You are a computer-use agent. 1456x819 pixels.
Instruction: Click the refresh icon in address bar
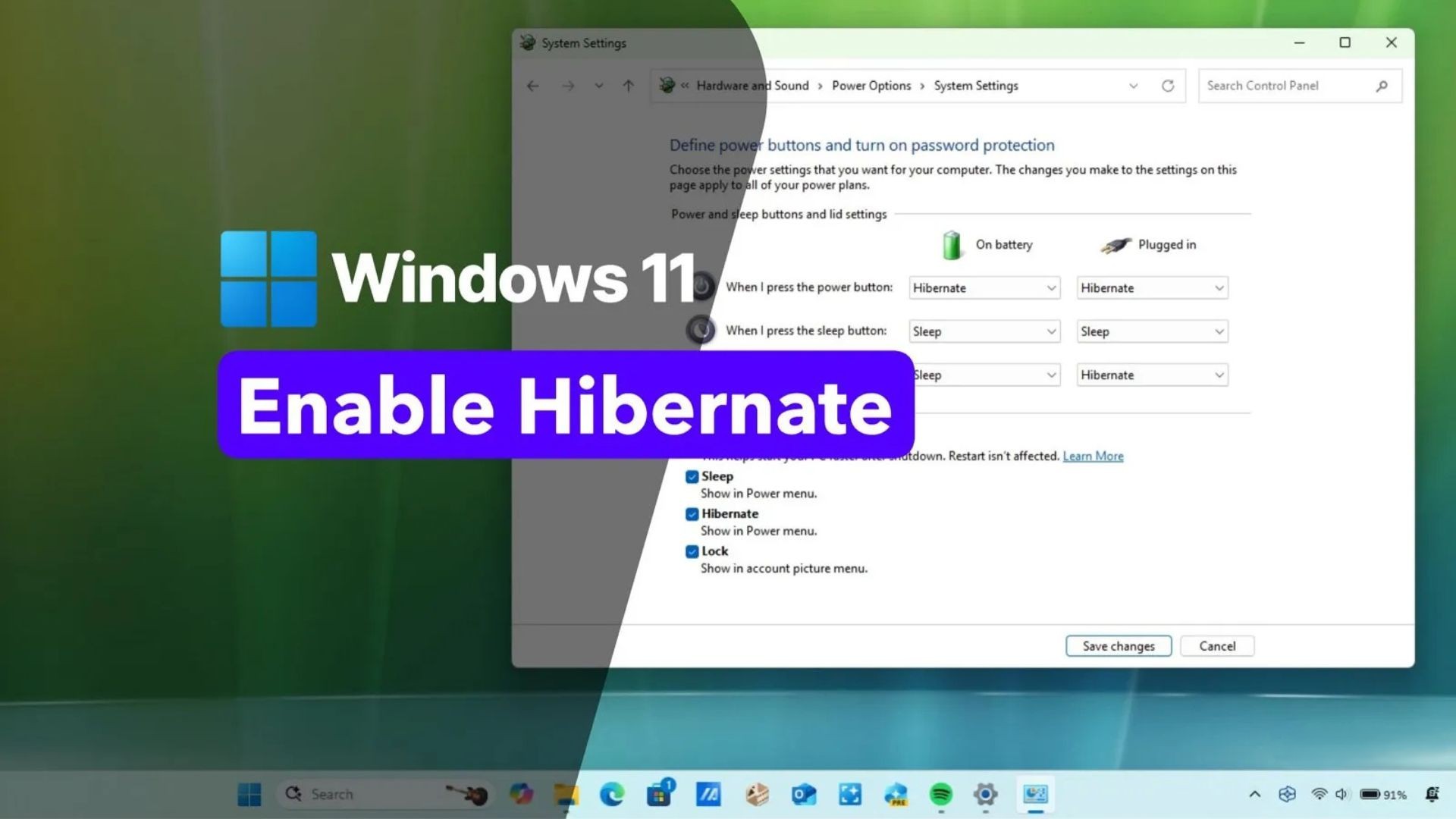[1168, 86]
